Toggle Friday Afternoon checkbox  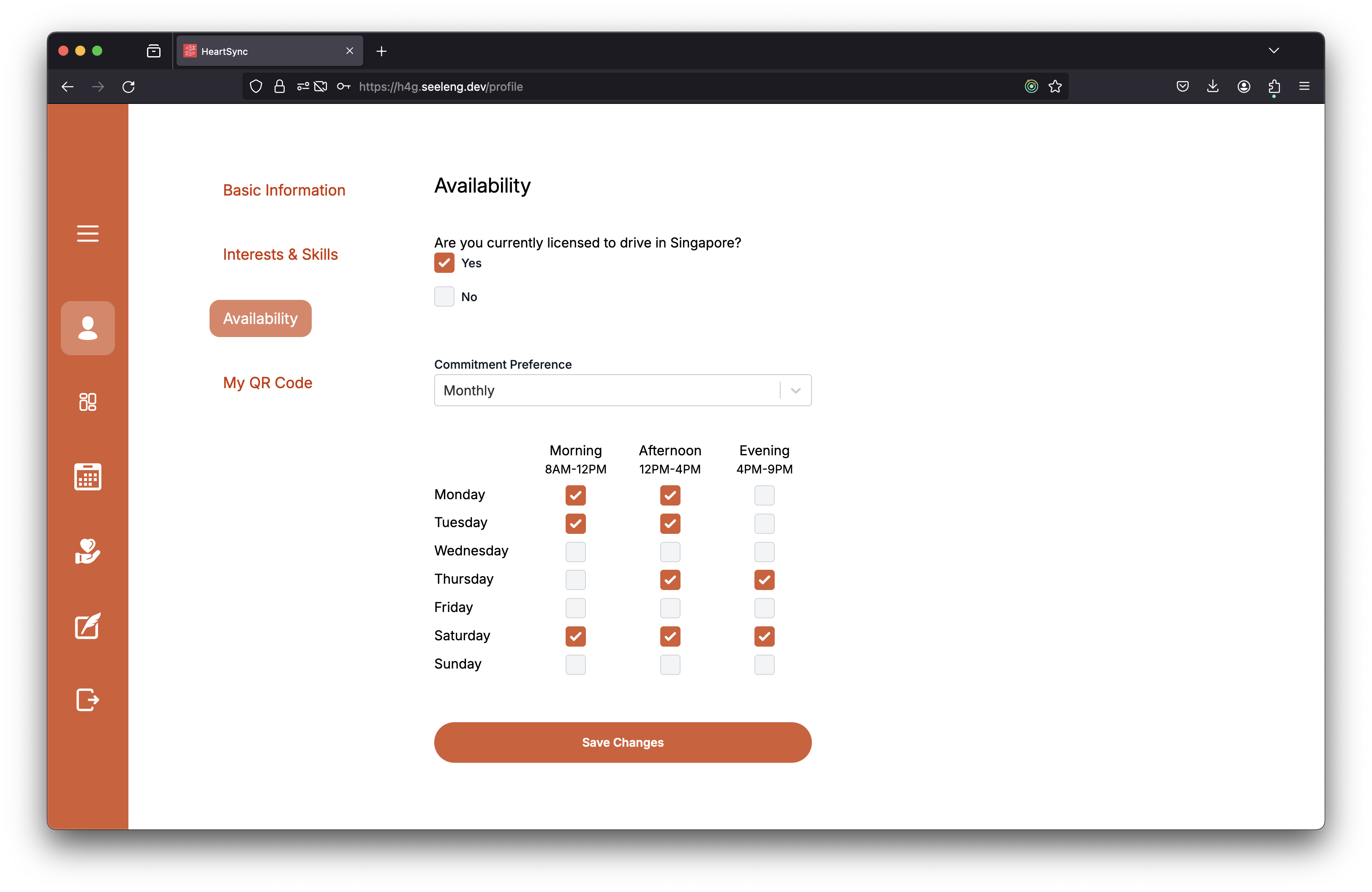670,608
